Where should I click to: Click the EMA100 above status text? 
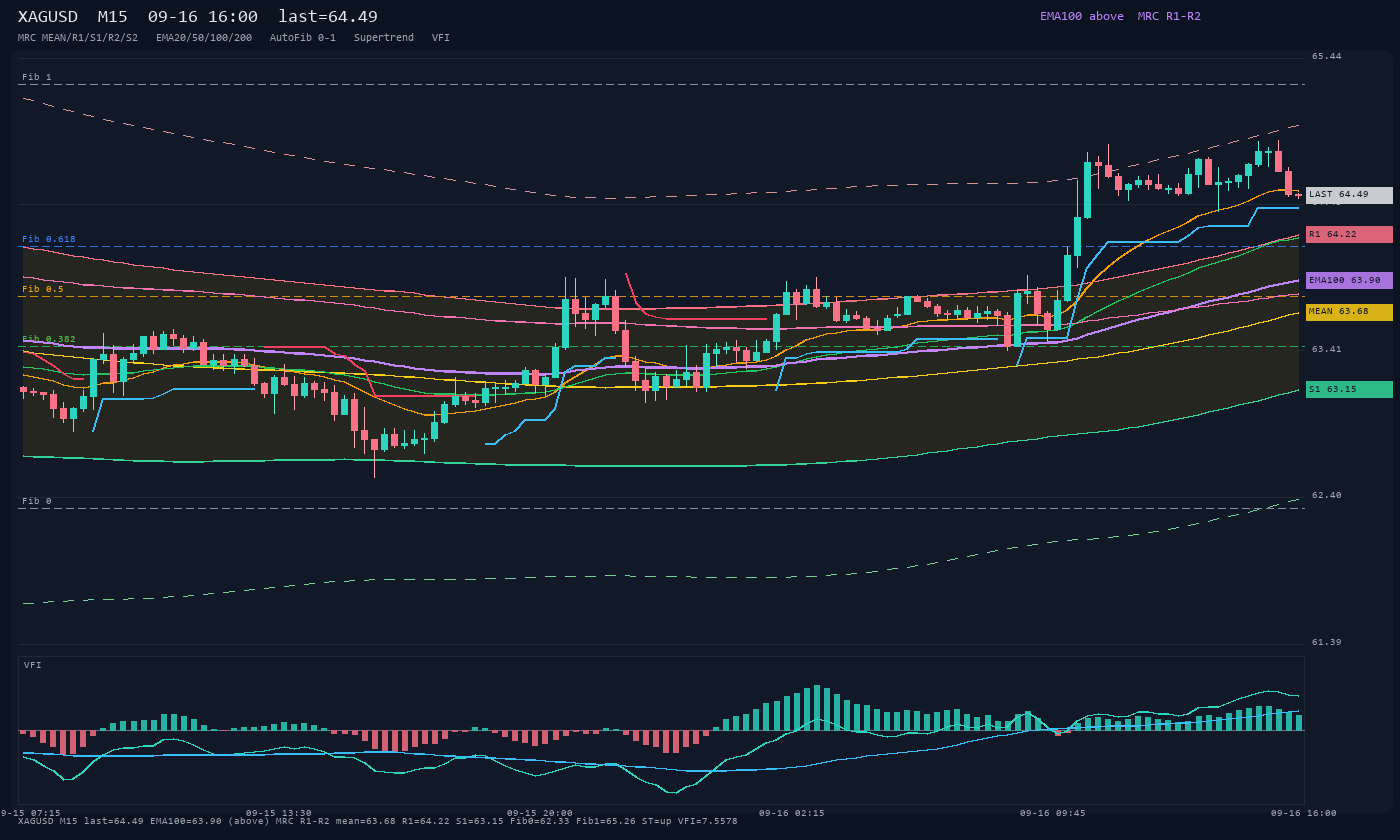tap(1082, 16)
